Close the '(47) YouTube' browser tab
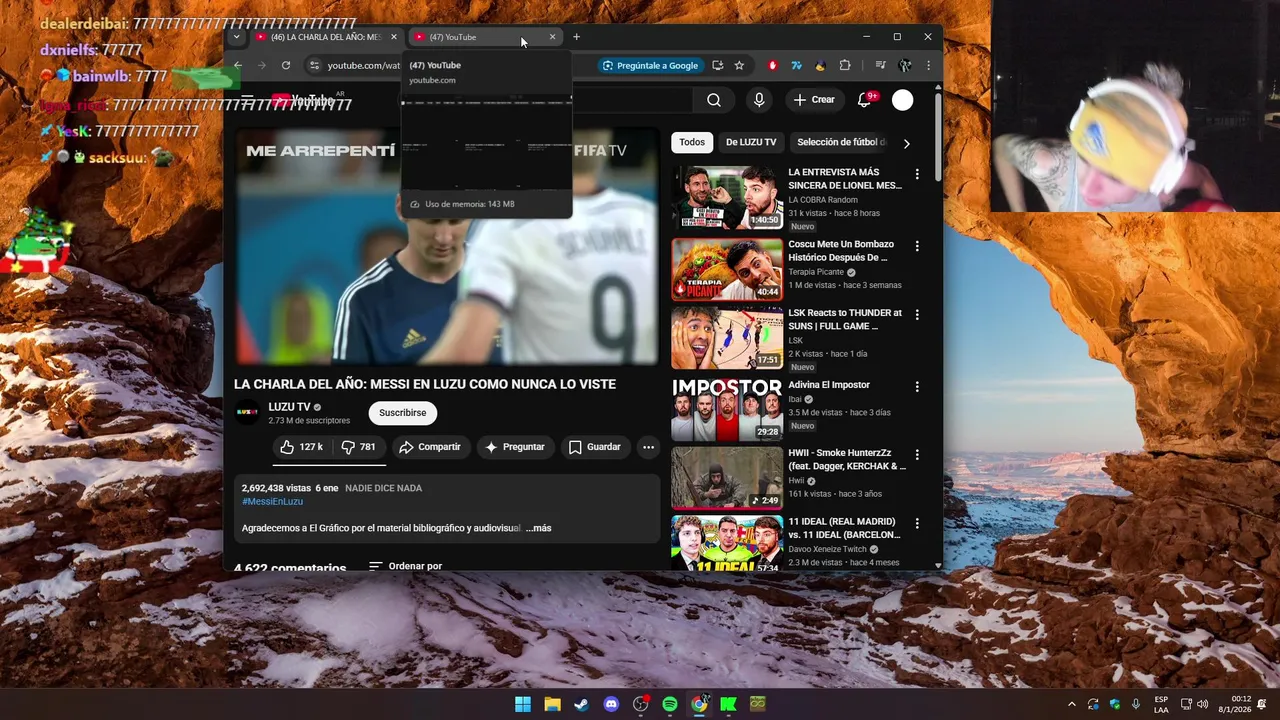Viewport: 1280px width, 720px height. coord(552,37)
